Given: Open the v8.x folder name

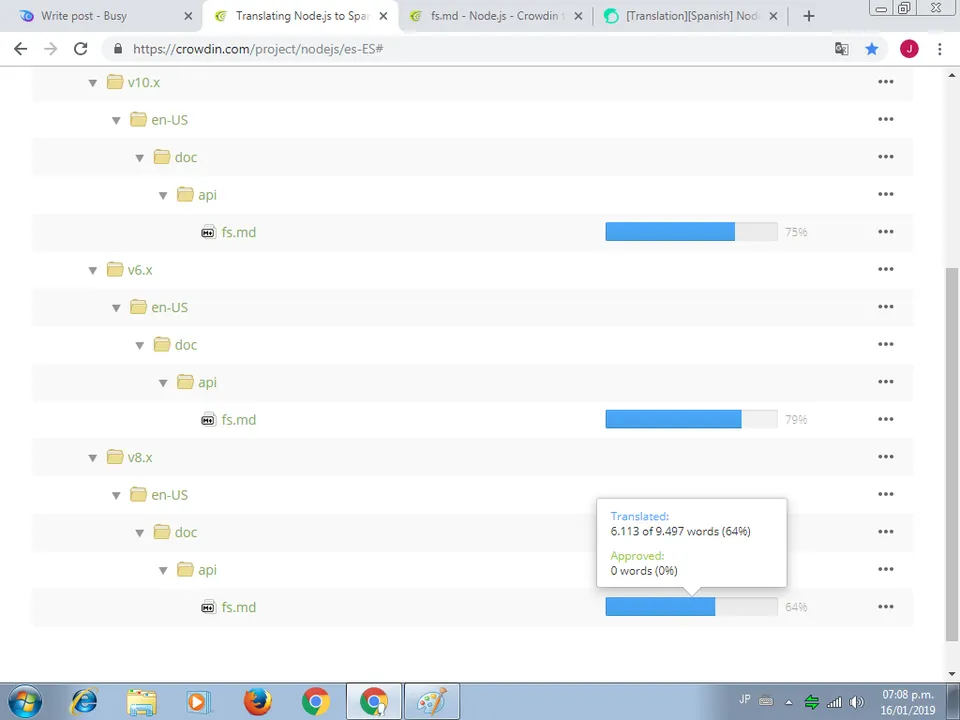Looking at the screenshot, I should [140, 457].
